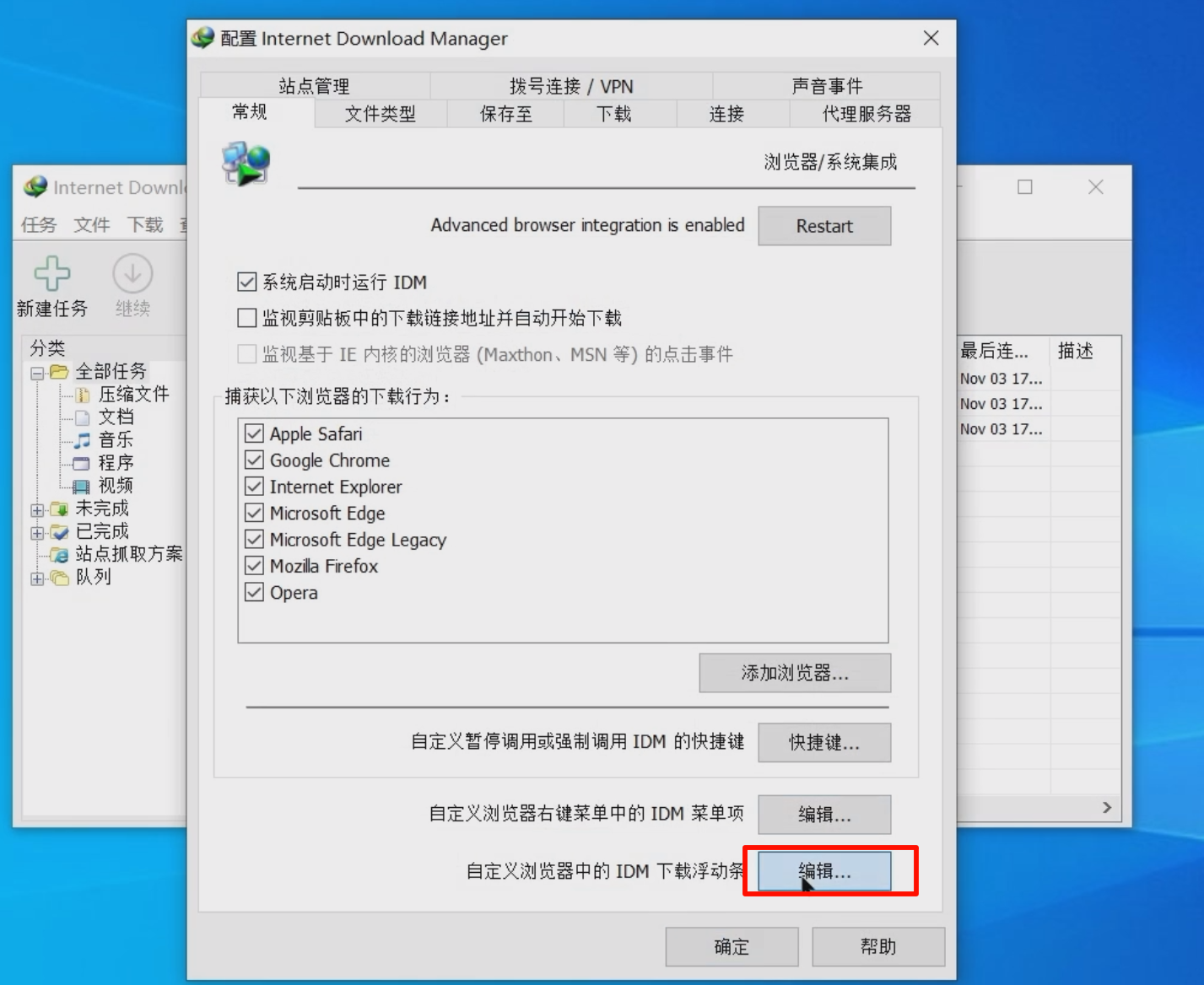The height and width of the screenshot is (985, 1204).
Task: Toggle 系统启动时运行 IDM checkbox
Action: (x=247, y=282)
